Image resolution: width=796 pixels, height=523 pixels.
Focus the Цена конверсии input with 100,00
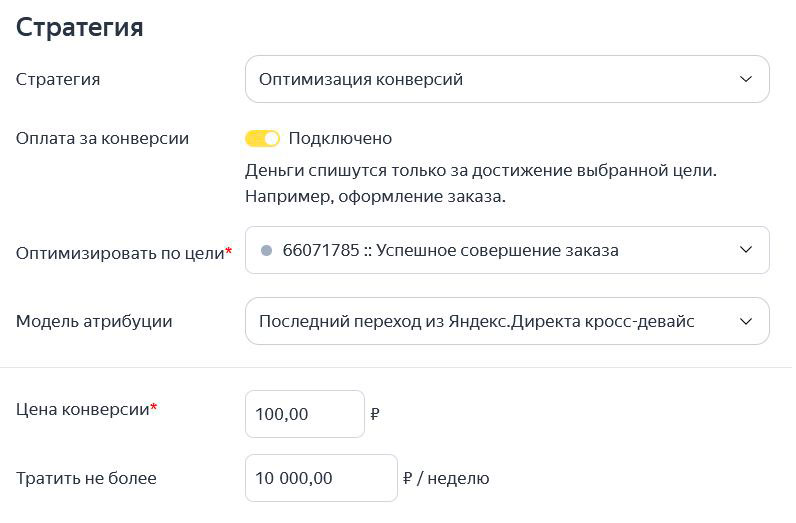tap(305, 414)
